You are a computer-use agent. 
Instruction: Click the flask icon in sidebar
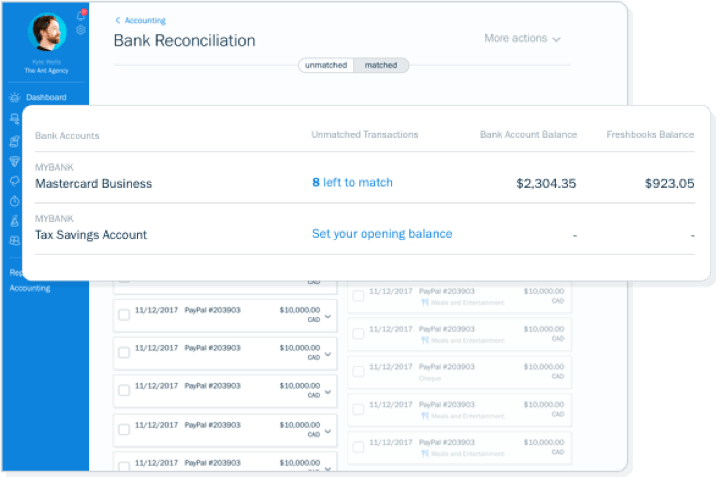click(x=14, y=220)
